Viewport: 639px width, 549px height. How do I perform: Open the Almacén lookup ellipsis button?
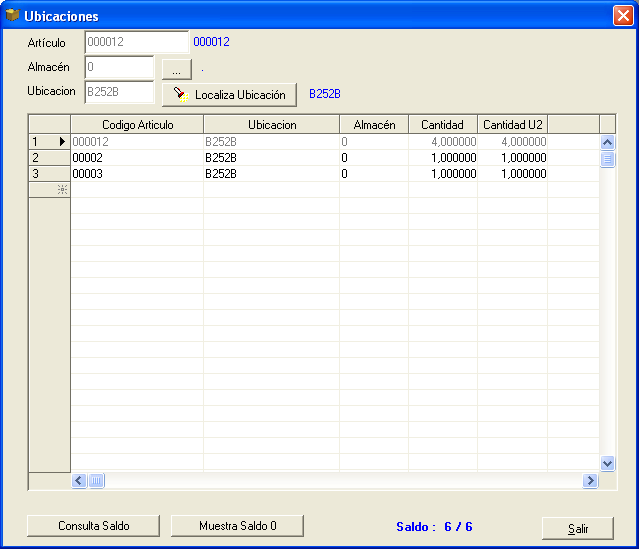(176, 69)
